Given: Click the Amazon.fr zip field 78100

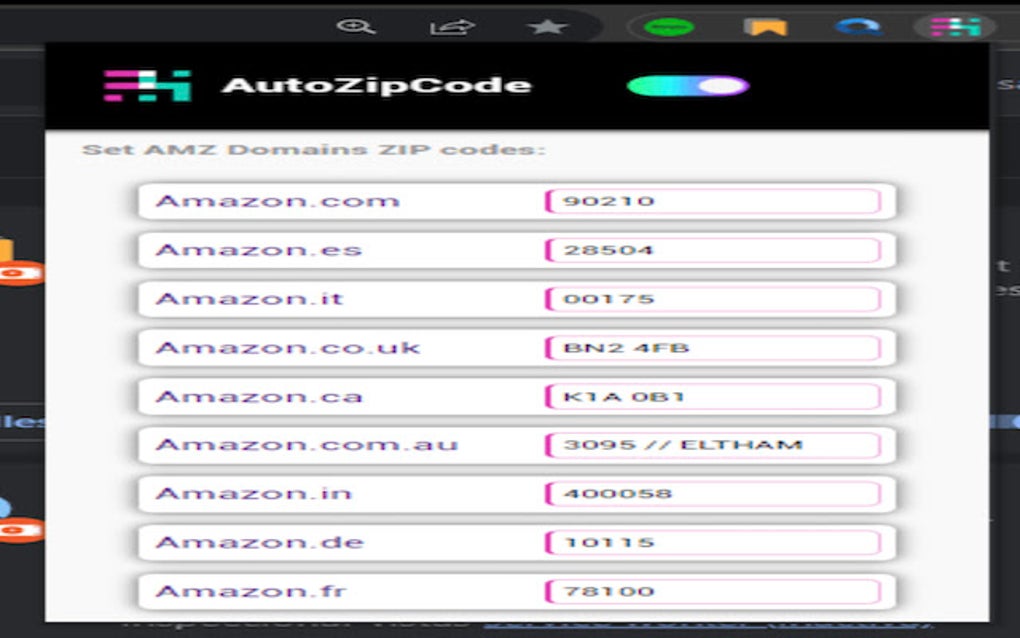Looking at the screenshot, I should [713, 592].
